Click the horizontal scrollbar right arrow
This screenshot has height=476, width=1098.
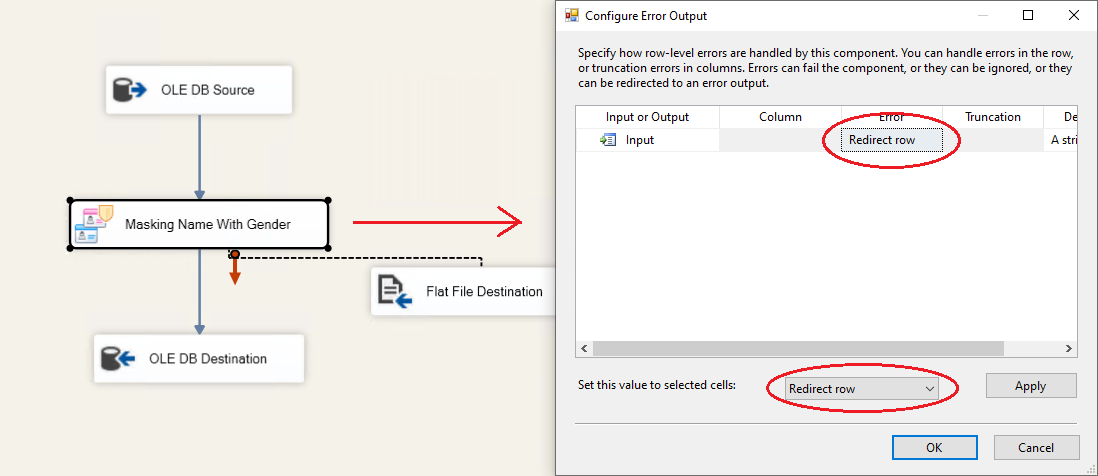pos(1068,349)
